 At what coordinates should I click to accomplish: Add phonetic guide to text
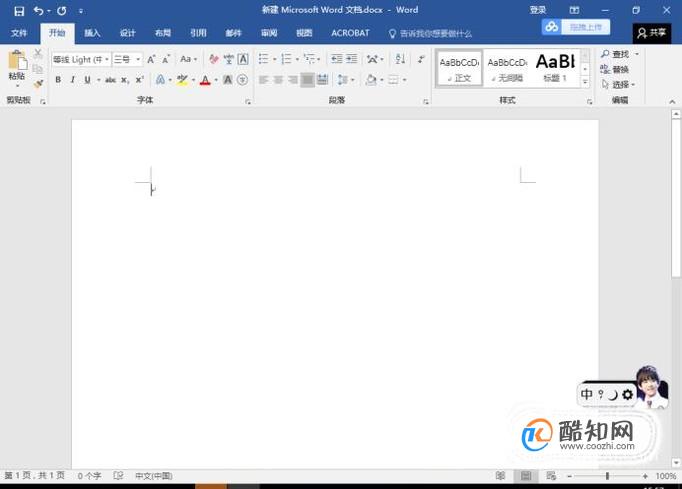[x=229, y=59]
